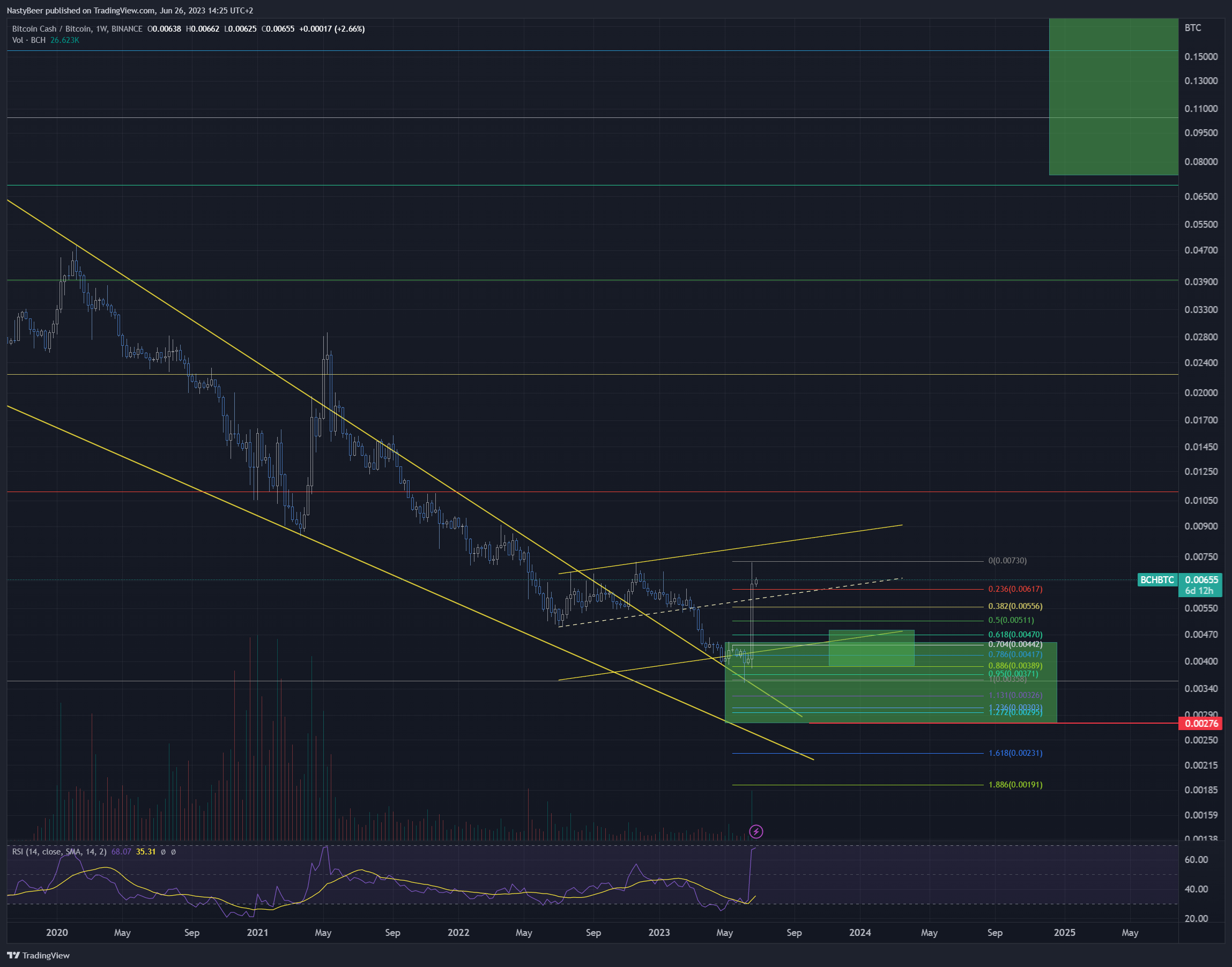This screenshot has width=1232, height=967.
Task: Click the 2020 label on time axis
Action: click(57, 933)
